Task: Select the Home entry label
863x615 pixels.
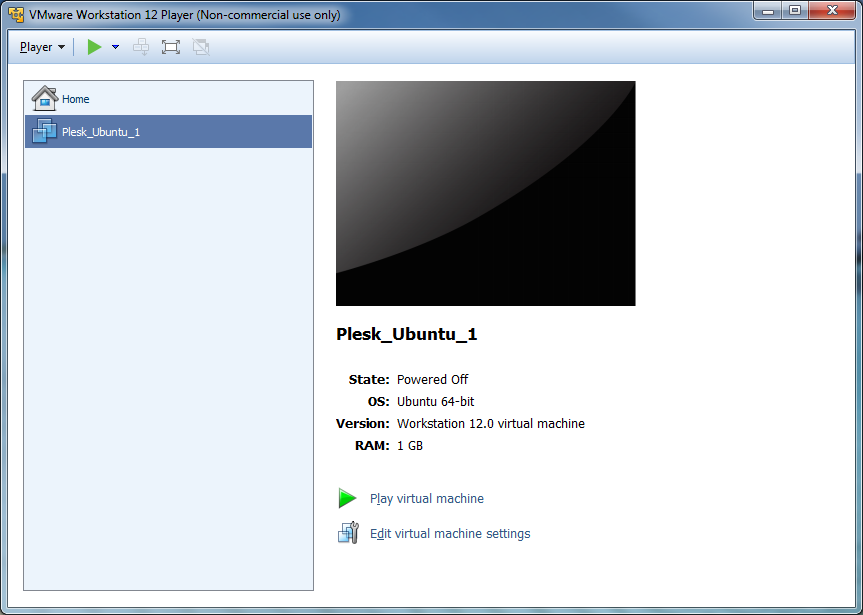Action: [76, 99]
